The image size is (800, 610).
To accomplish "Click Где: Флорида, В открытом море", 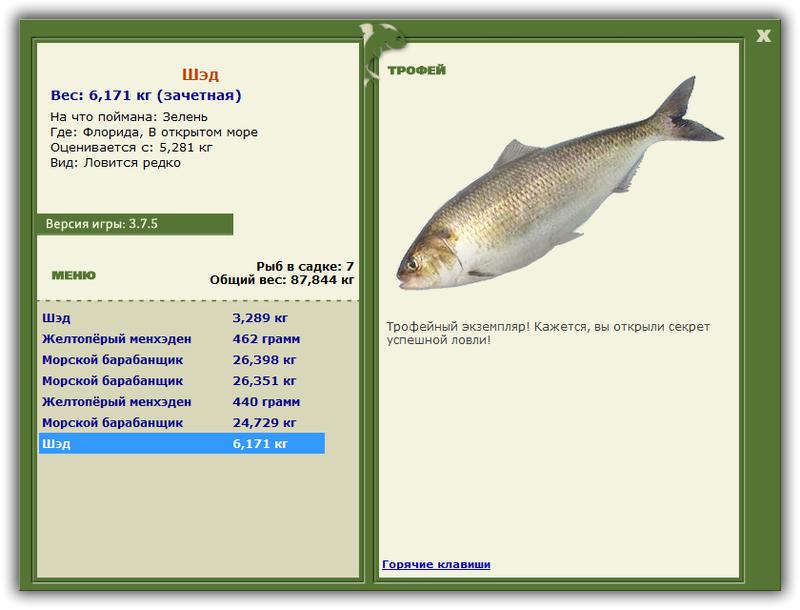I will (154, 132).
